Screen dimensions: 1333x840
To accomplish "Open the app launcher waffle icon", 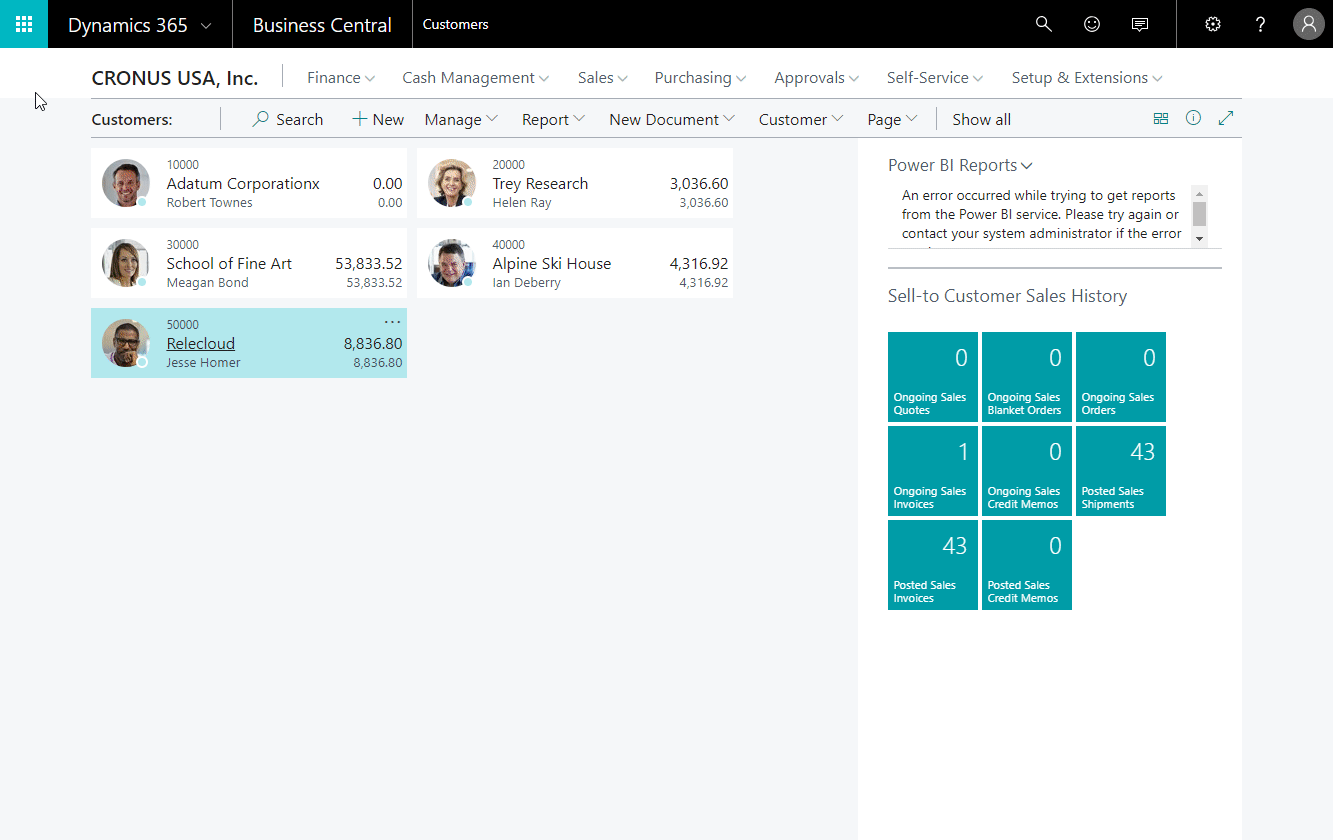I will point(24,24).
